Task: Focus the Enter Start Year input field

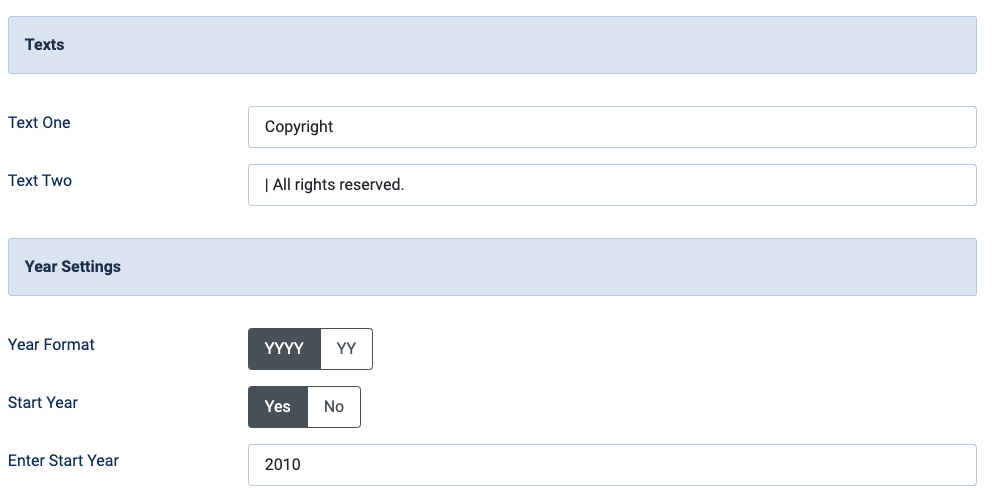Action: pos(612,465)
